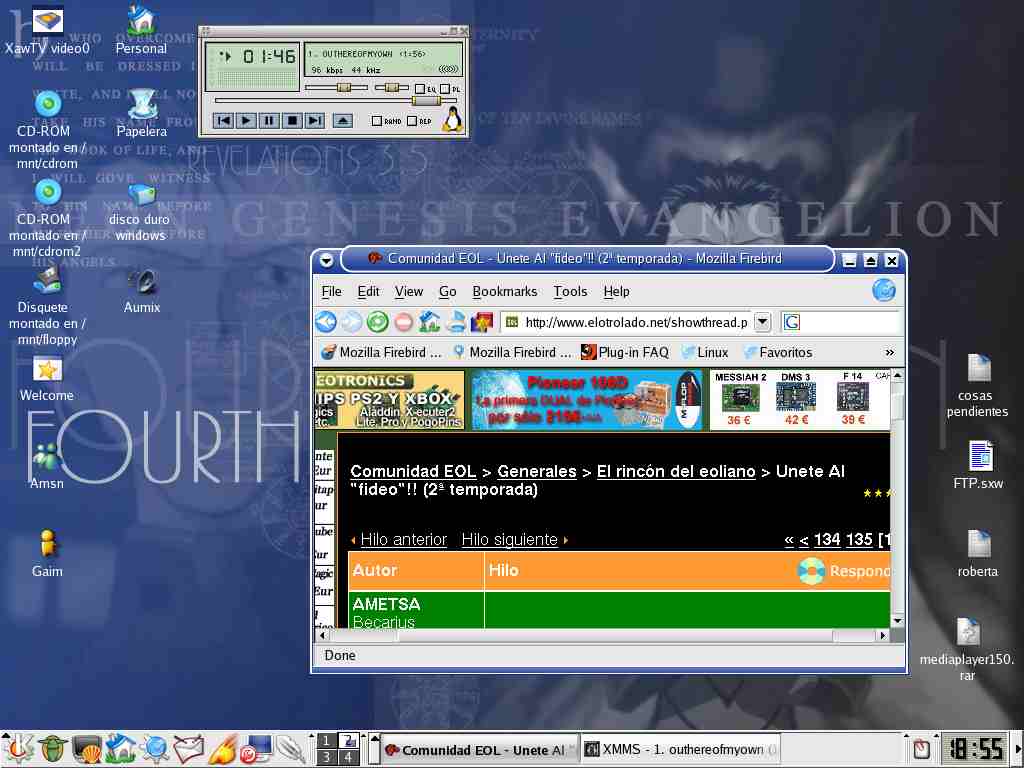1024x768 pixels.
Task: Open the File menu in Firebird
Action: (332, 291)
